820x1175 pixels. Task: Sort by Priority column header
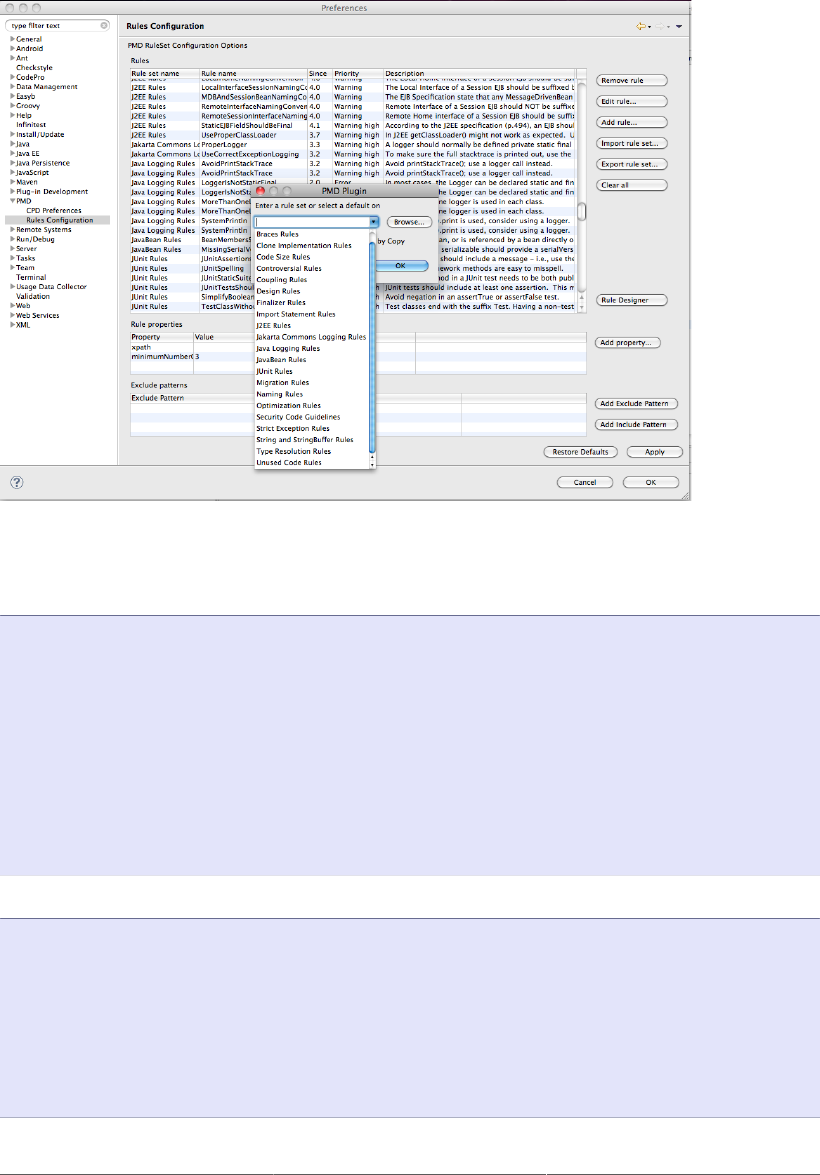click(x=358, y=73)
